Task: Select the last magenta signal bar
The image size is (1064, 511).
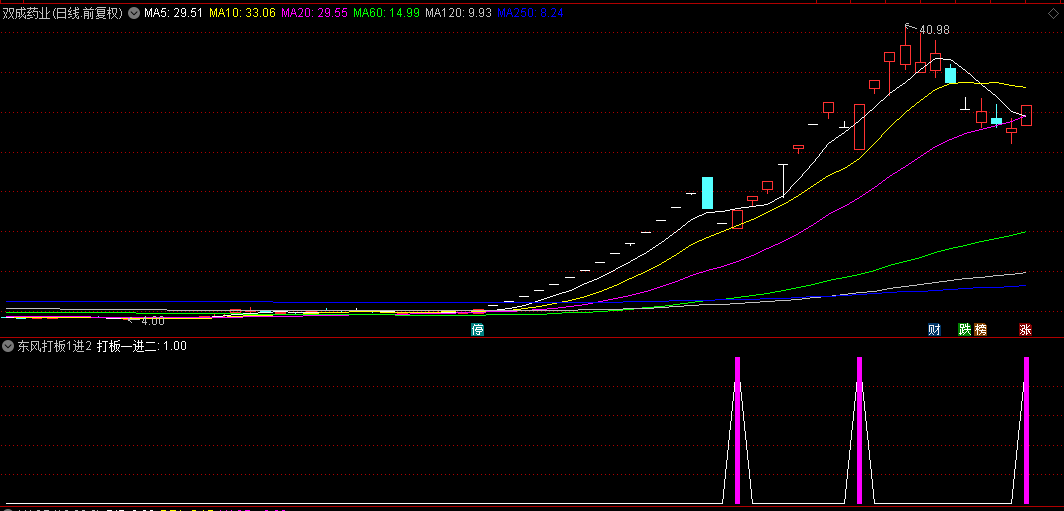Action: (x=1026, y=430)
